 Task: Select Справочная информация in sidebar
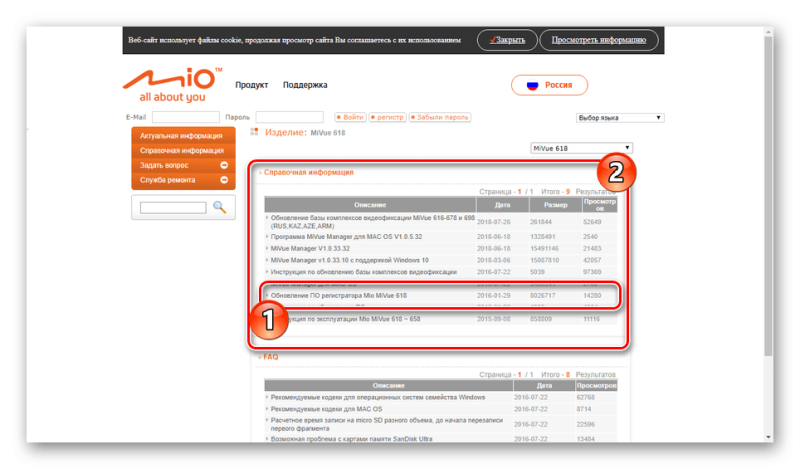(x=183, y=151)
